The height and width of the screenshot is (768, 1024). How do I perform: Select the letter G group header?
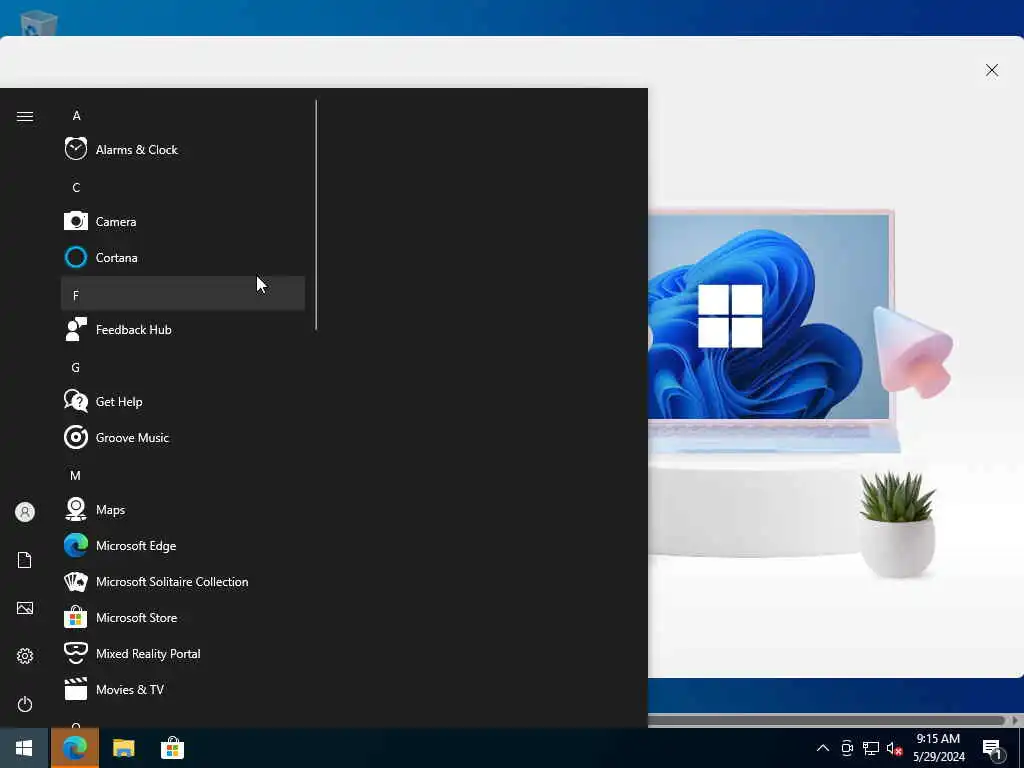[x=76, y=368]
